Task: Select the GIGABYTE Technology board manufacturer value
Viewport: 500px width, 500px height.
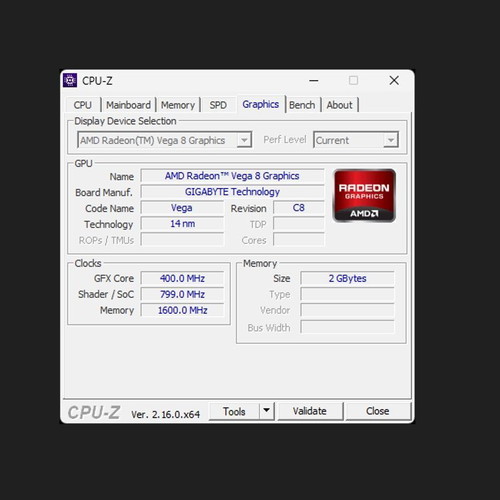Action: pyautogui.click(x=232, y=192)
